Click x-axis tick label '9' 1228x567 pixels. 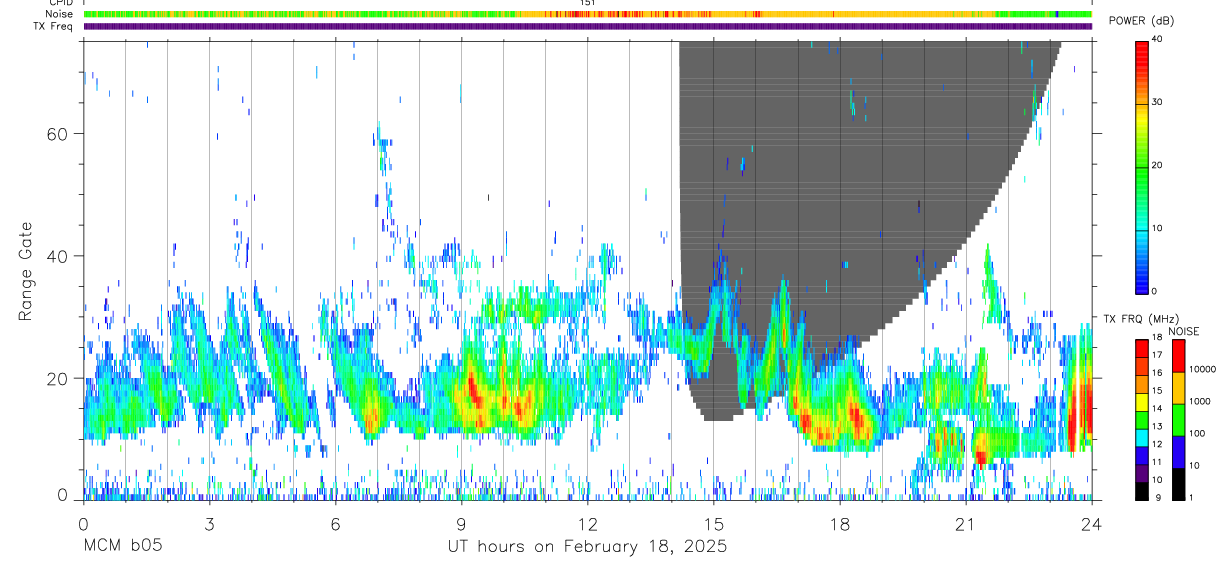pyautogui.click(x=461, y=524)
